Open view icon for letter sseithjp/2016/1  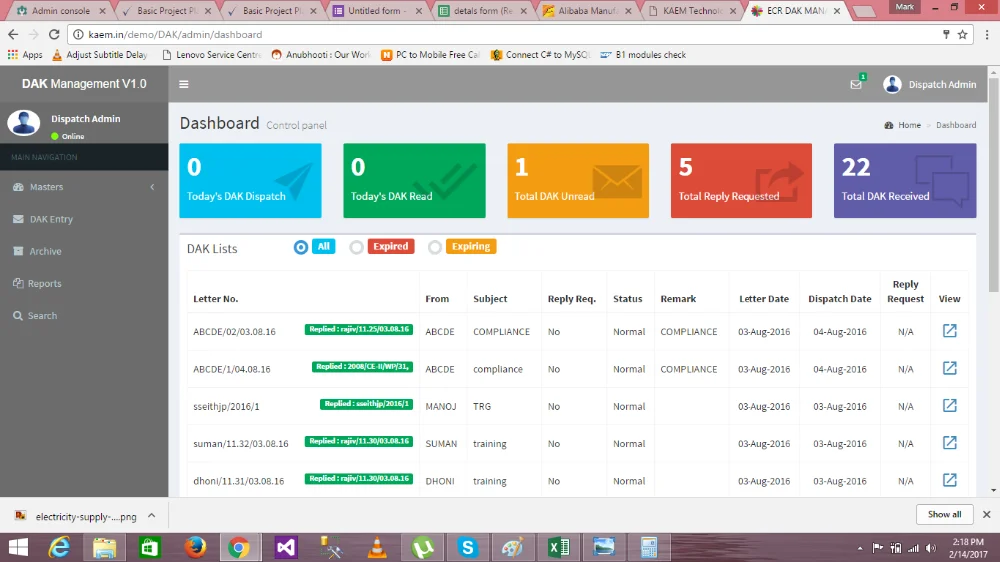click(x=949, y=406)
